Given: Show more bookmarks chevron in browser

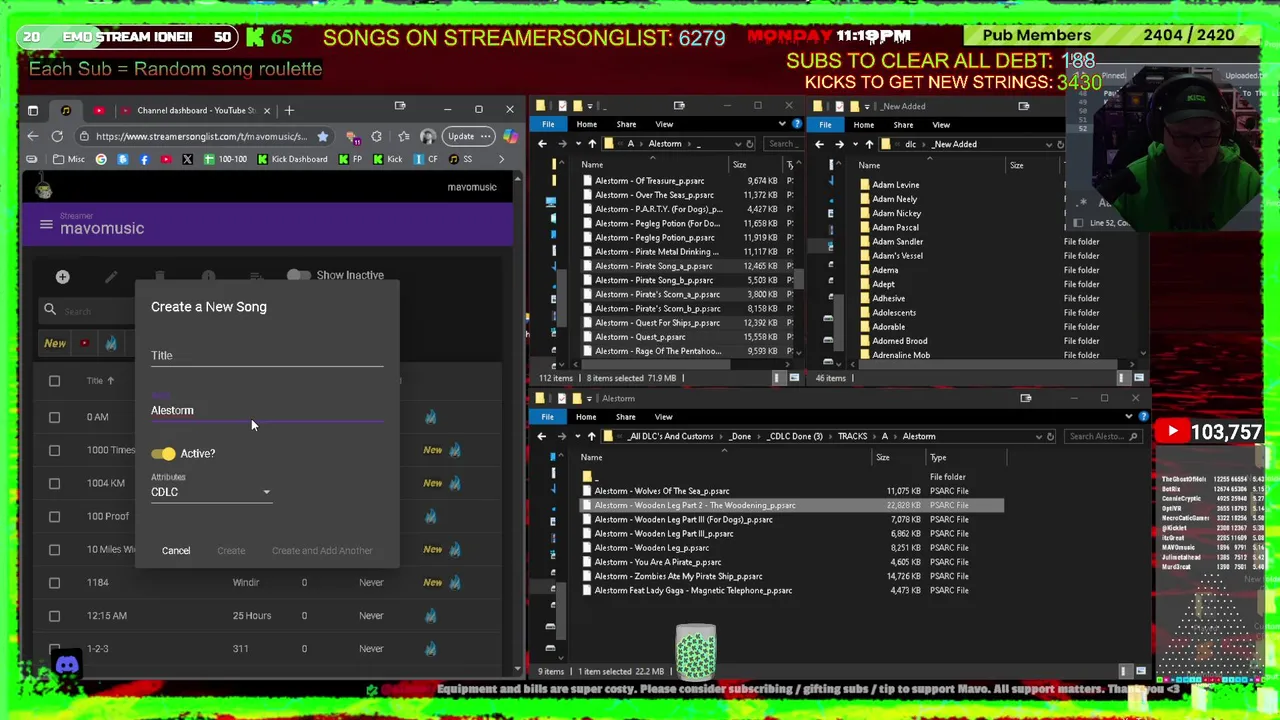Looking at the screenshot, I should click(x=500, y=159).
